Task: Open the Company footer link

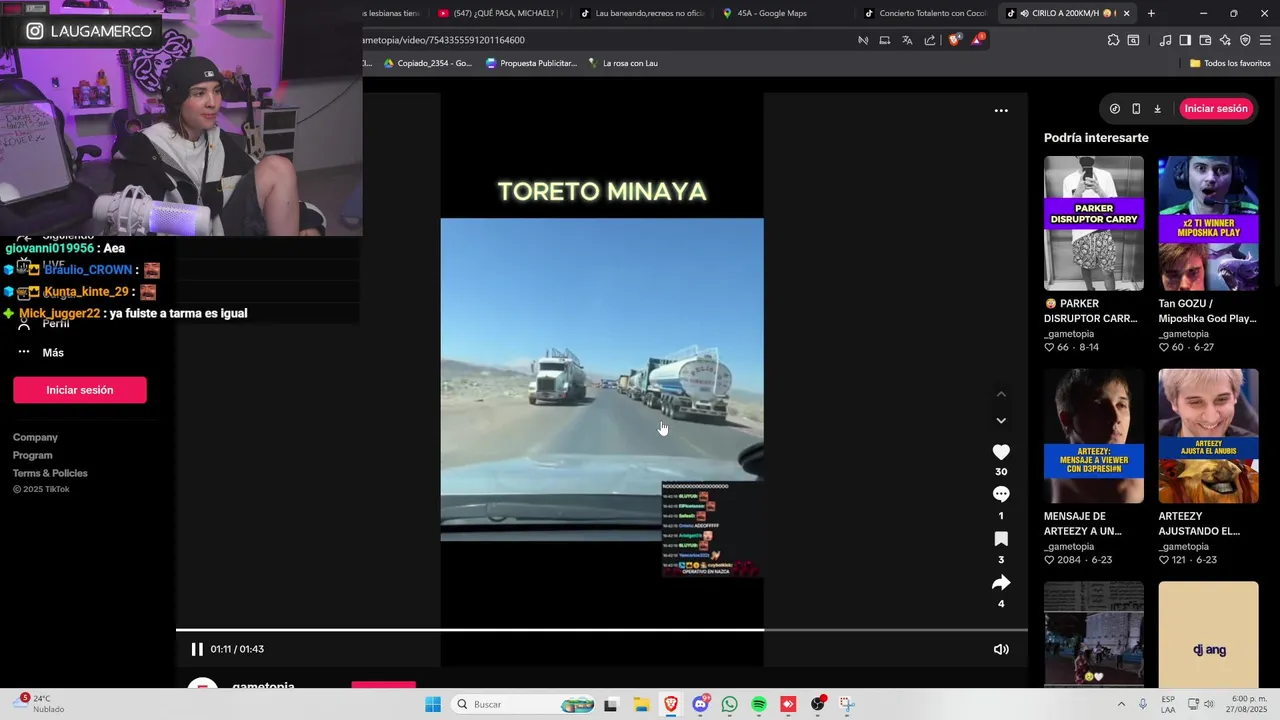Action: point(35,437)
